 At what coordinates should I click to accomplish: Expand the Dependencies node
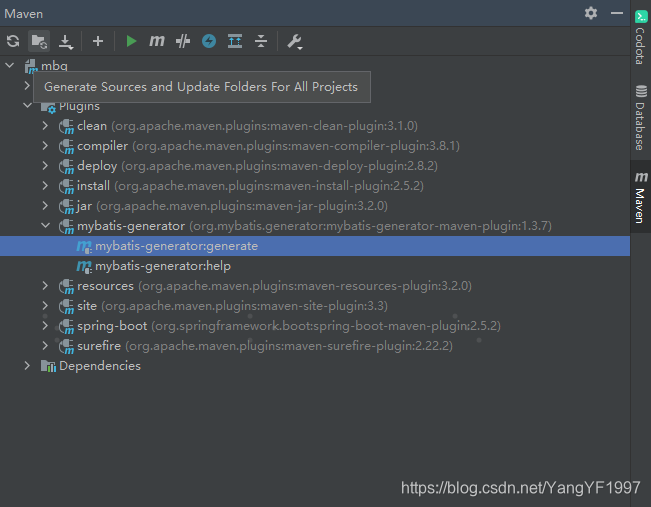(27, 365)
